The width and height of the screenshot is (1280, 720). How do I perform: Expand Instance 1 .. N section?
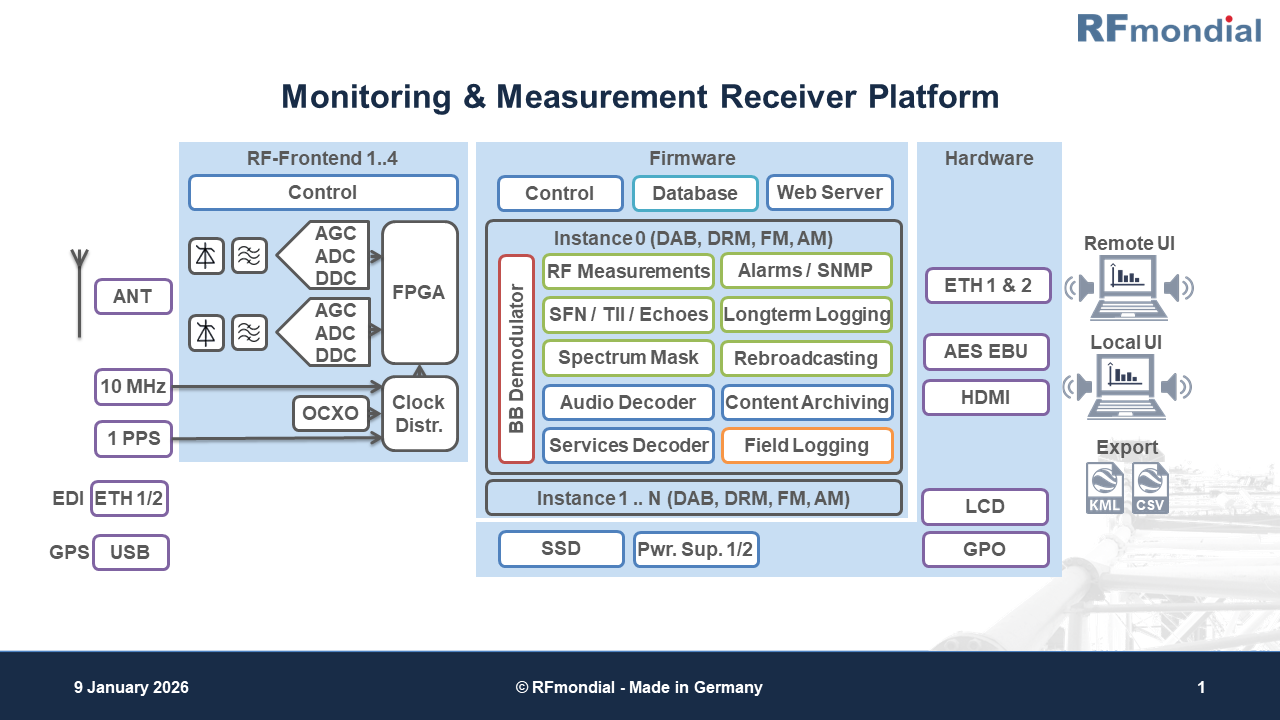pyautogui.click(x=693, y=497)
